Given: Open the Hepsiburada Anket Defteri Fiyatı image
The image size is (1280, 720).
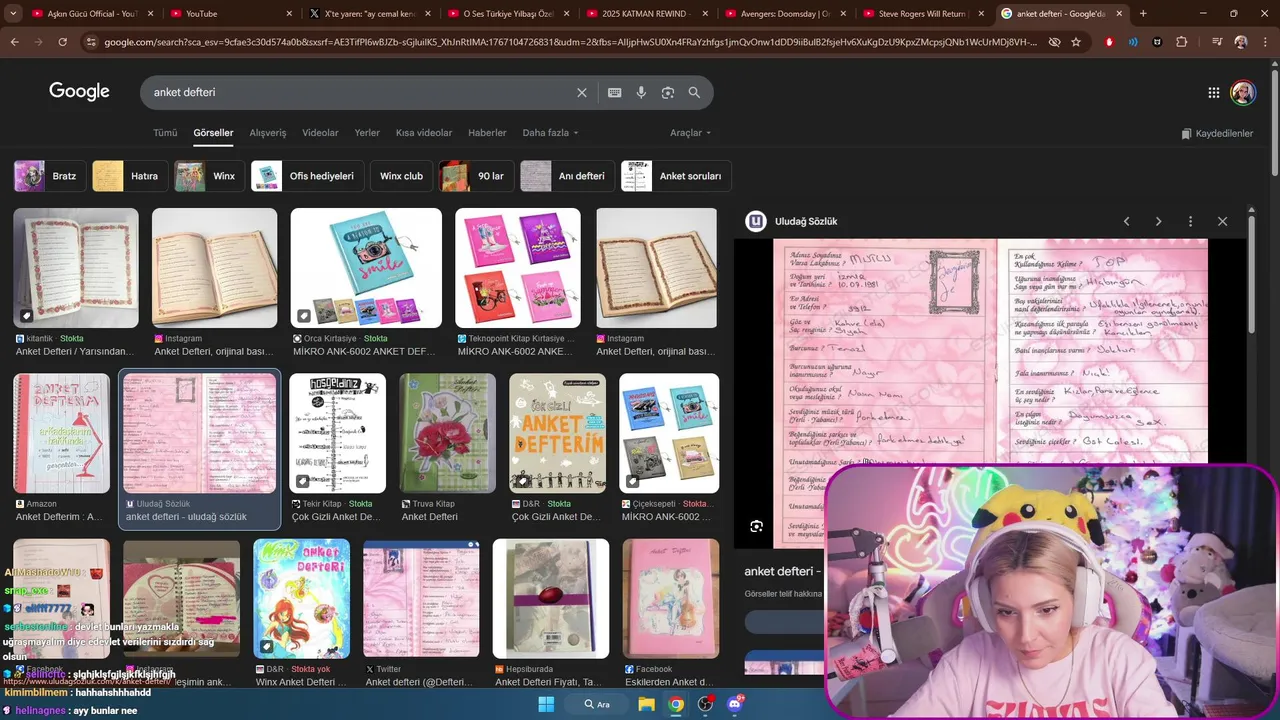Looking at the screenshot, I should pyautogui.click(x=551, y=599).
